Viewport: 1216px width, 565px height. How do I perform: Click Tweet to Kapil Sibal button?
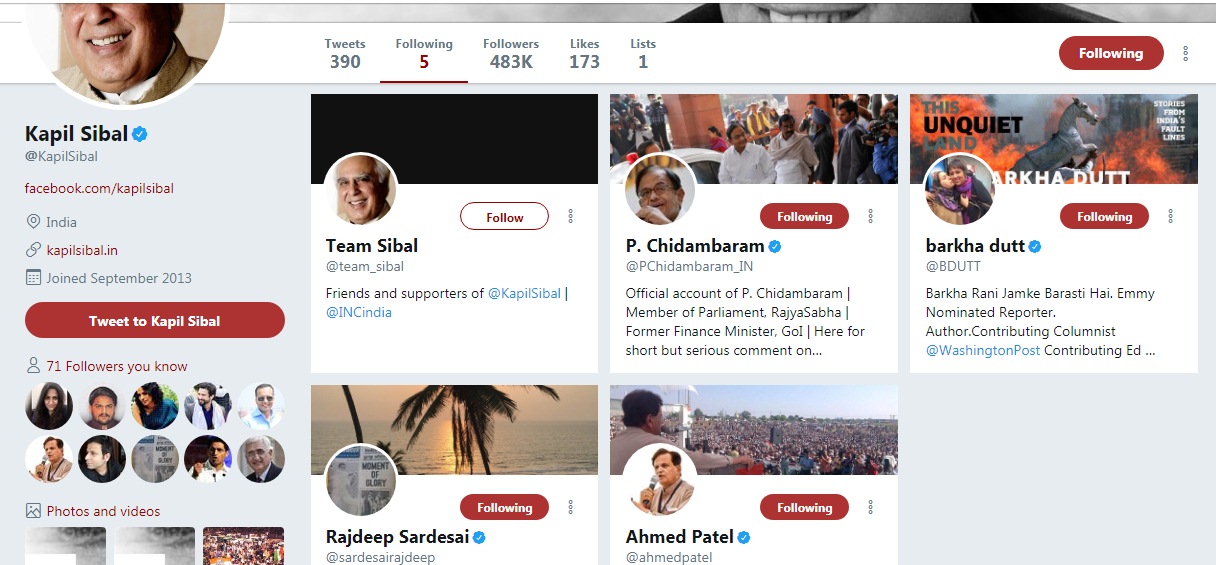[155, 321]
